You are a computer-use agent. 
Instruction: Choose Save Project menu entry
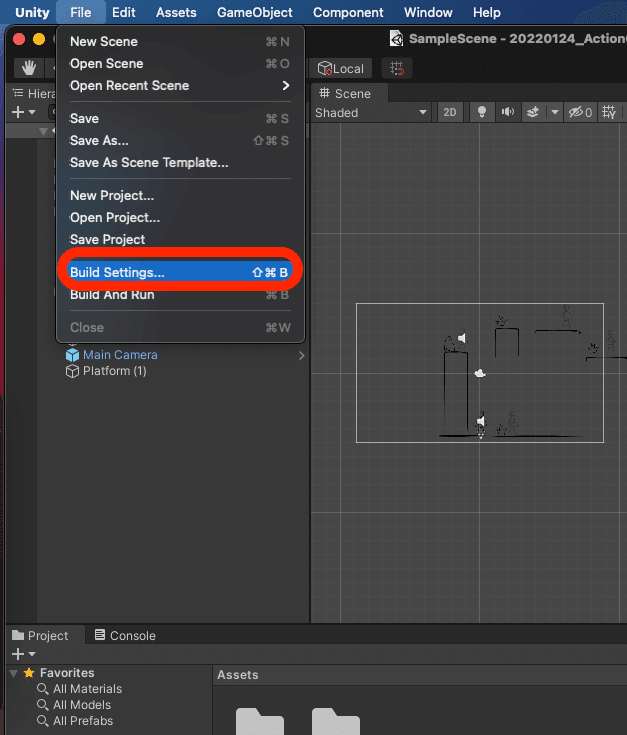click(x=180, y=240)
